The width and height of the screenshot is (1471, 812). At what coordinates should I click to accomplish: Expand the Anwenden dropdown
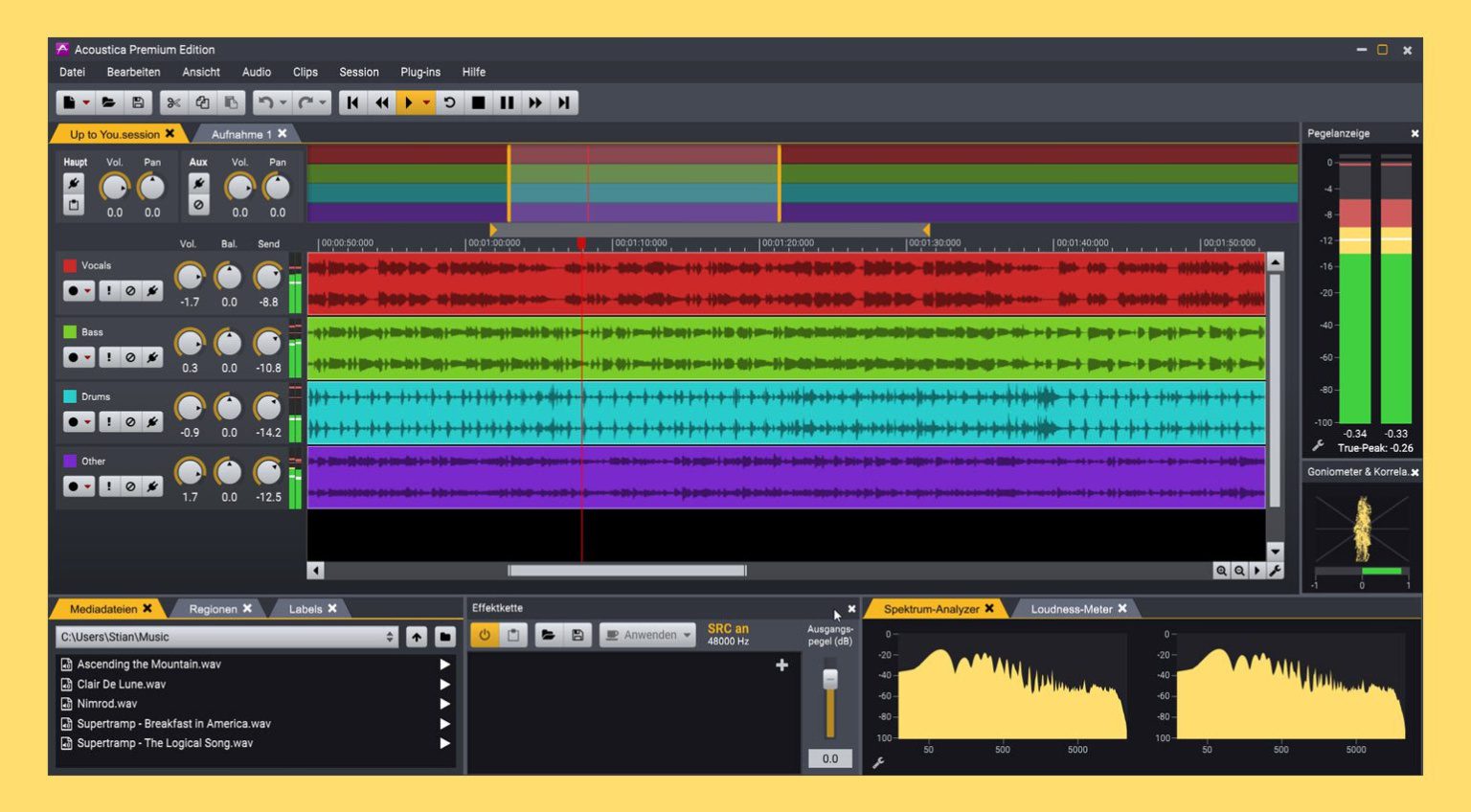[x=687, y=635]
